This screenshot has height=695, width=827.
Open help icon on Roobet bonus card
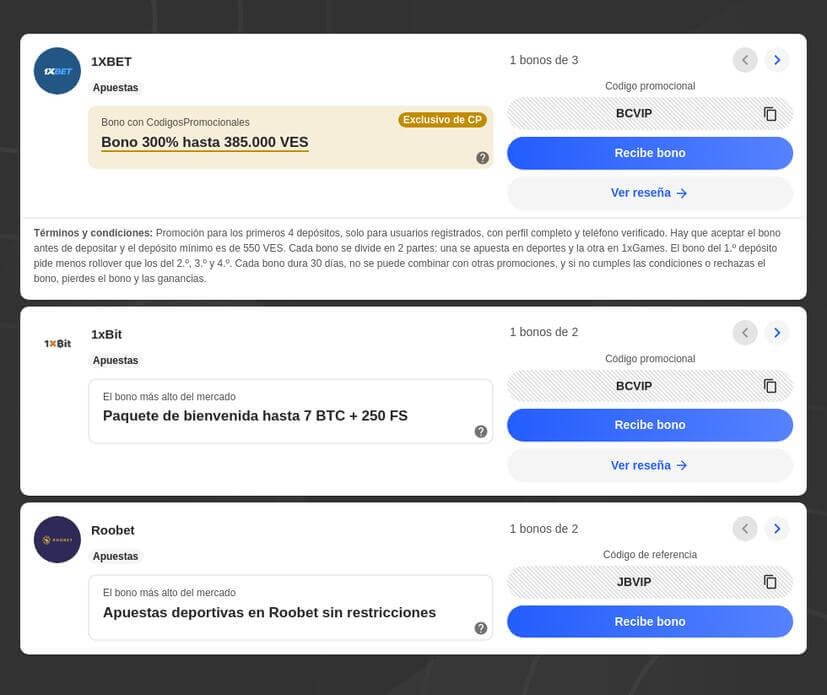(x=481, y=628)
